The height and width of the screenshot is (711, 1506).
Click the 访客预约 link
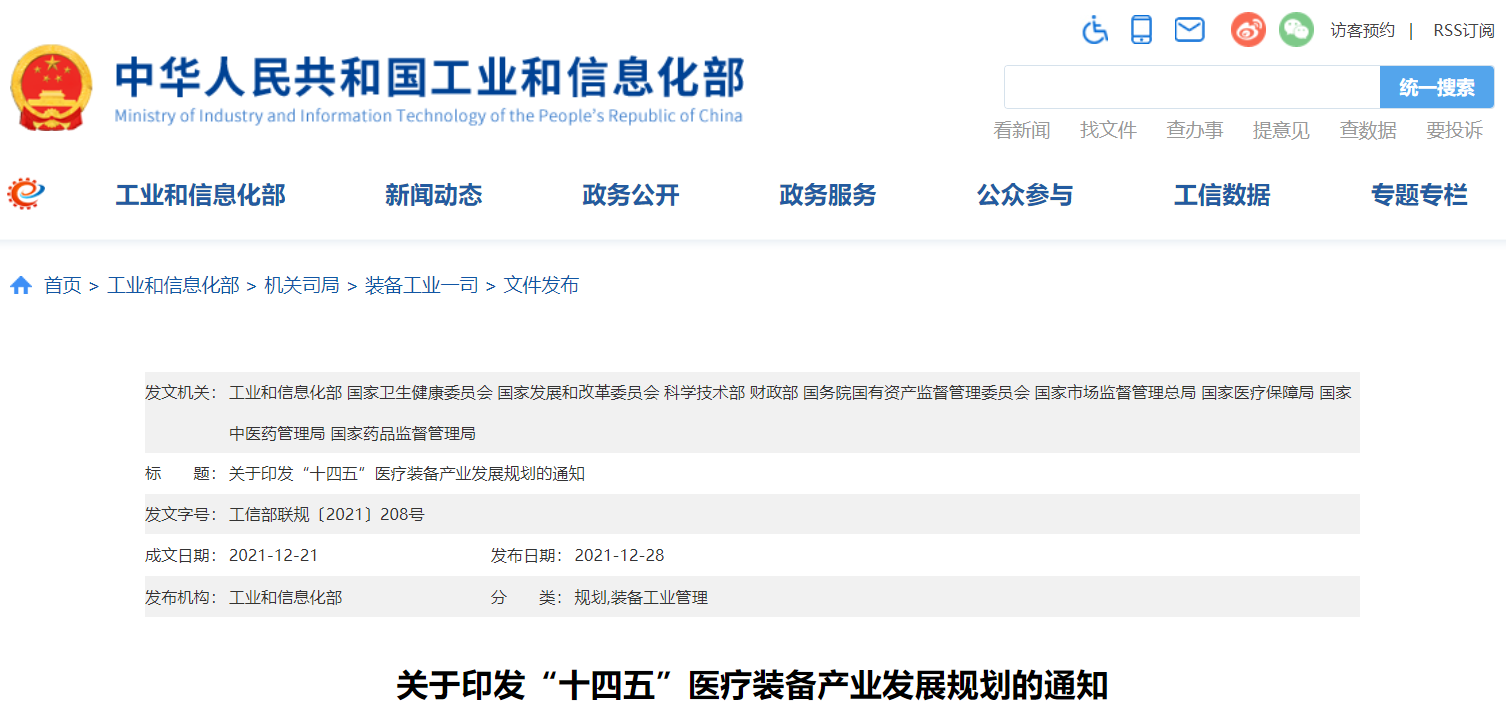click(1362, 31)
